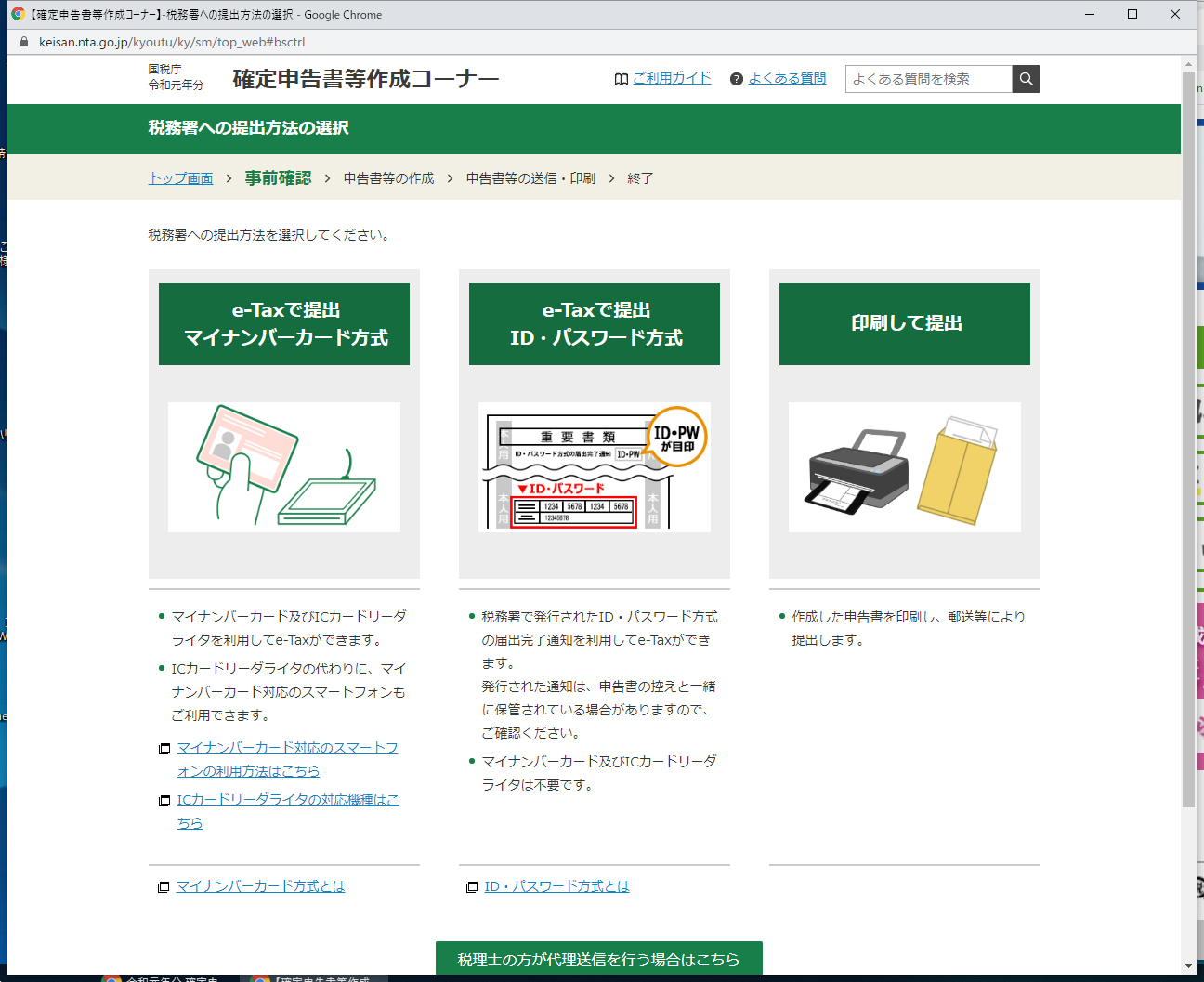Go to トップ画面 breadcrumb link
Screen dimensions: 1204x982
point(181,178)
